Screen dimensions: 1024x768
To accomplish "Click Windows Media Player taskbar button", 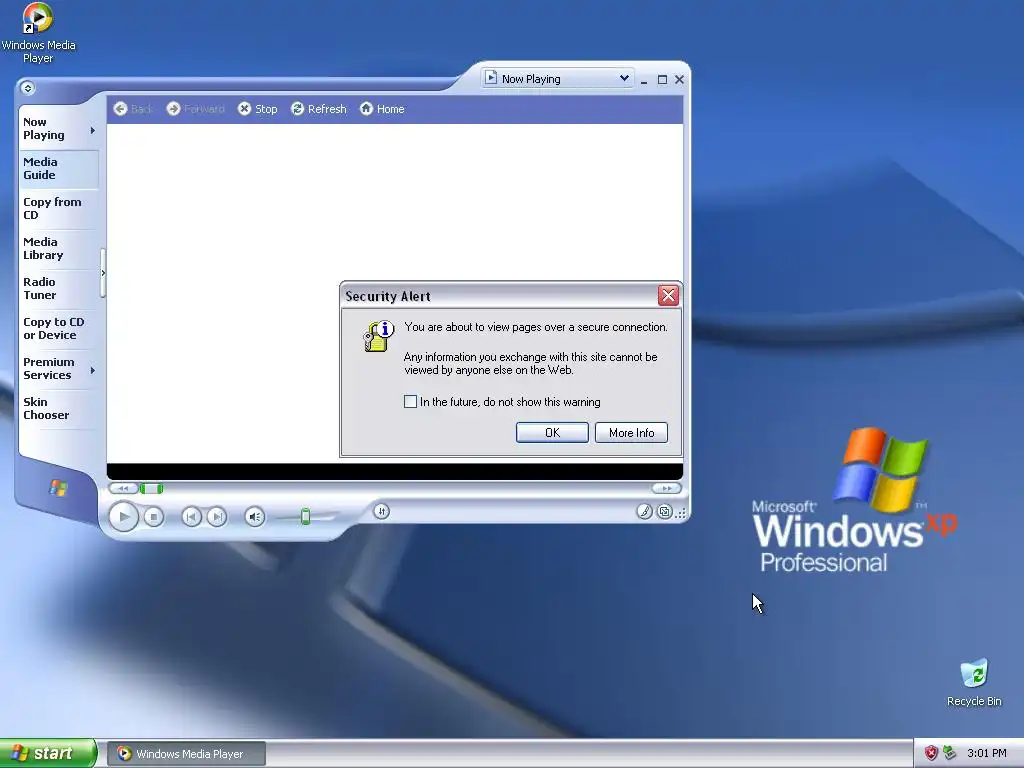I will tap(187, 754).
